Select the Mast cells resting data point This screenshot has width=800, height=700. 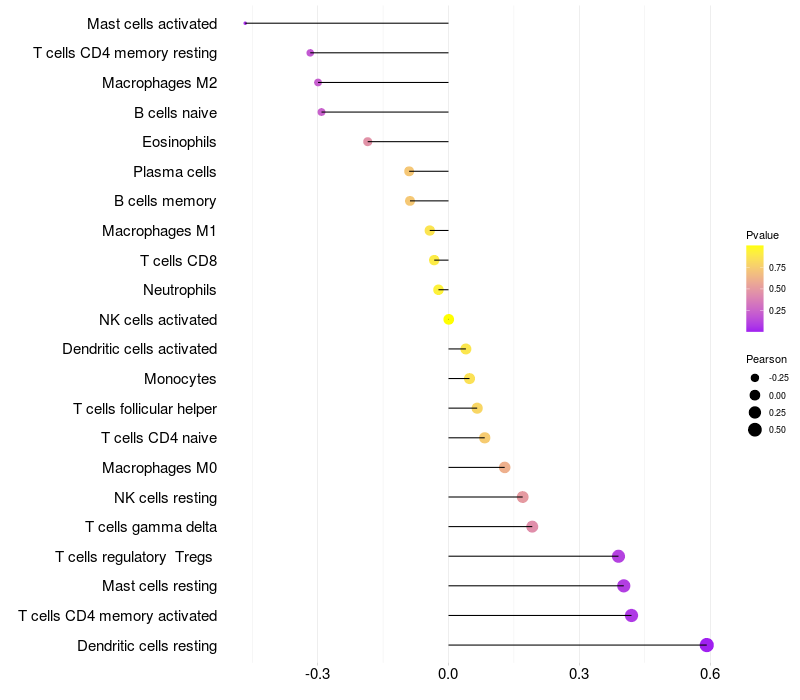[623, 586]
